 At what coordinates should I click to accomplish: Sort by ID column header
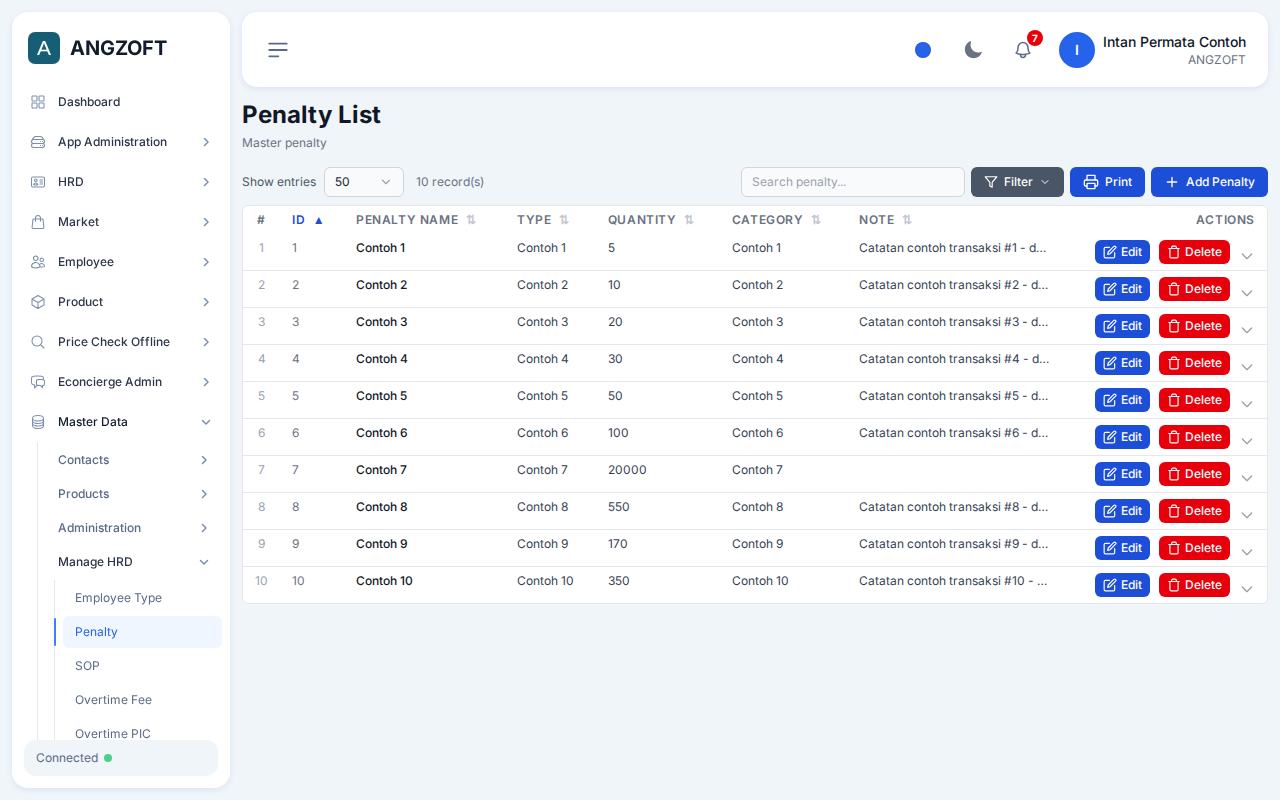click(308, 220)
